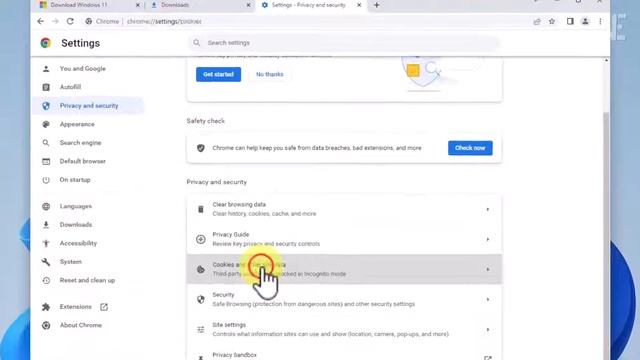Expand the Security row arrow

point(488,300)
